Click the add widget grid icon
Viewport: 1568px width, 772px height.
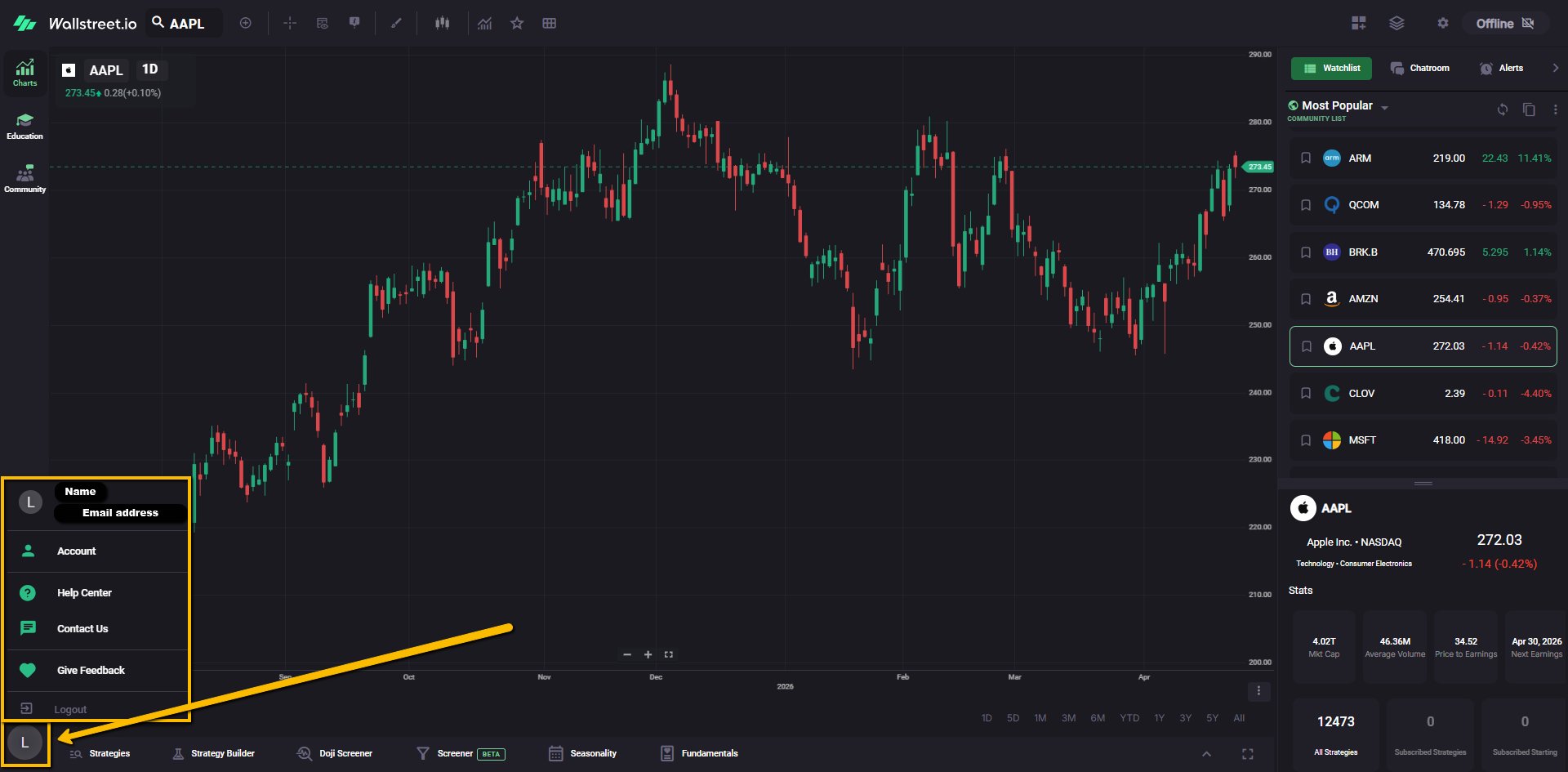(1359, 24)
